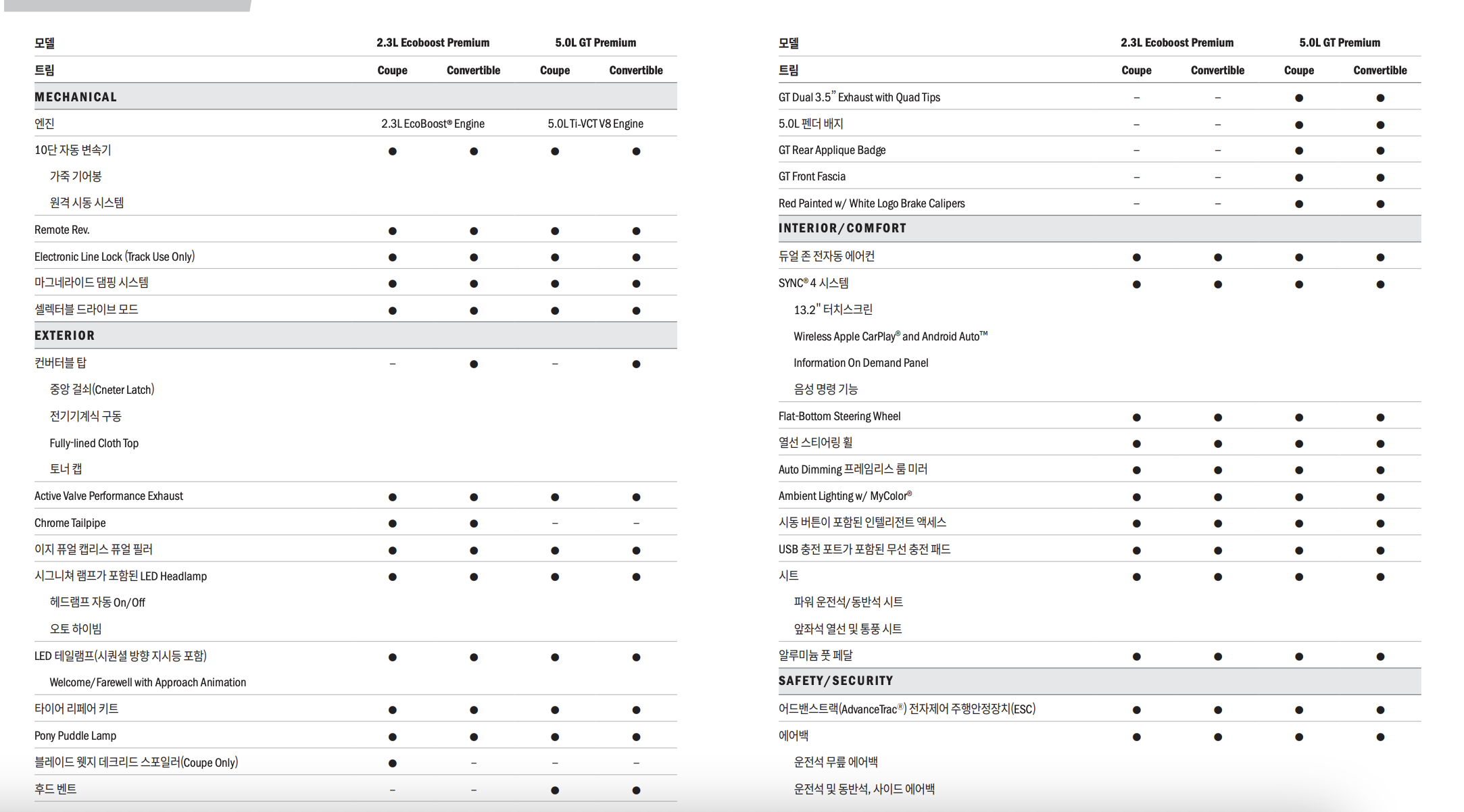Click 'LED 테일램프(시퀀셜 방향 지시등 포함)' label
Viewport: 1464px width, 812px height.
[x=121, y=656]
